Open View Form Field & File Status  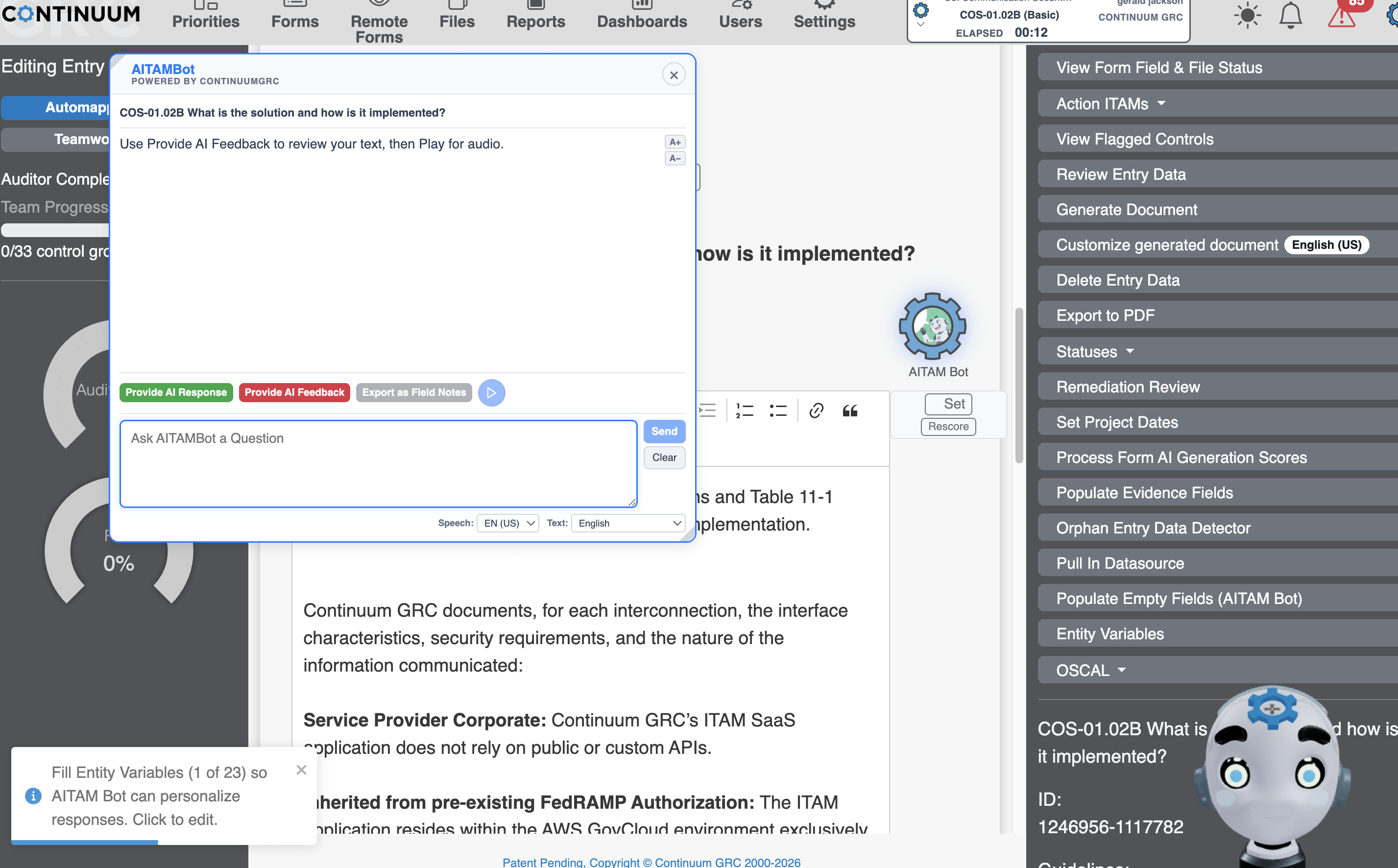1217,67
